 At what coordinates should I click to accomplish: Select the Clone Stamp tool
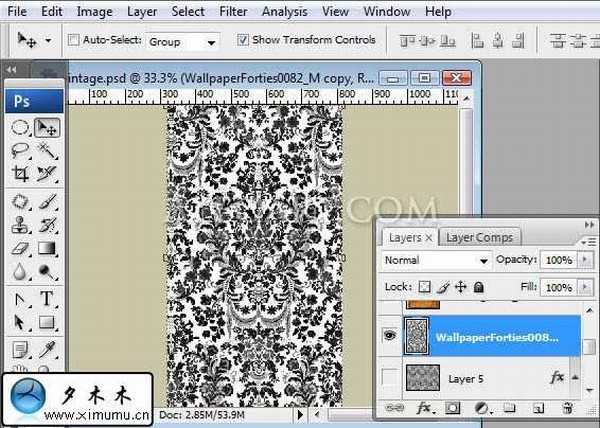point(20,225)
